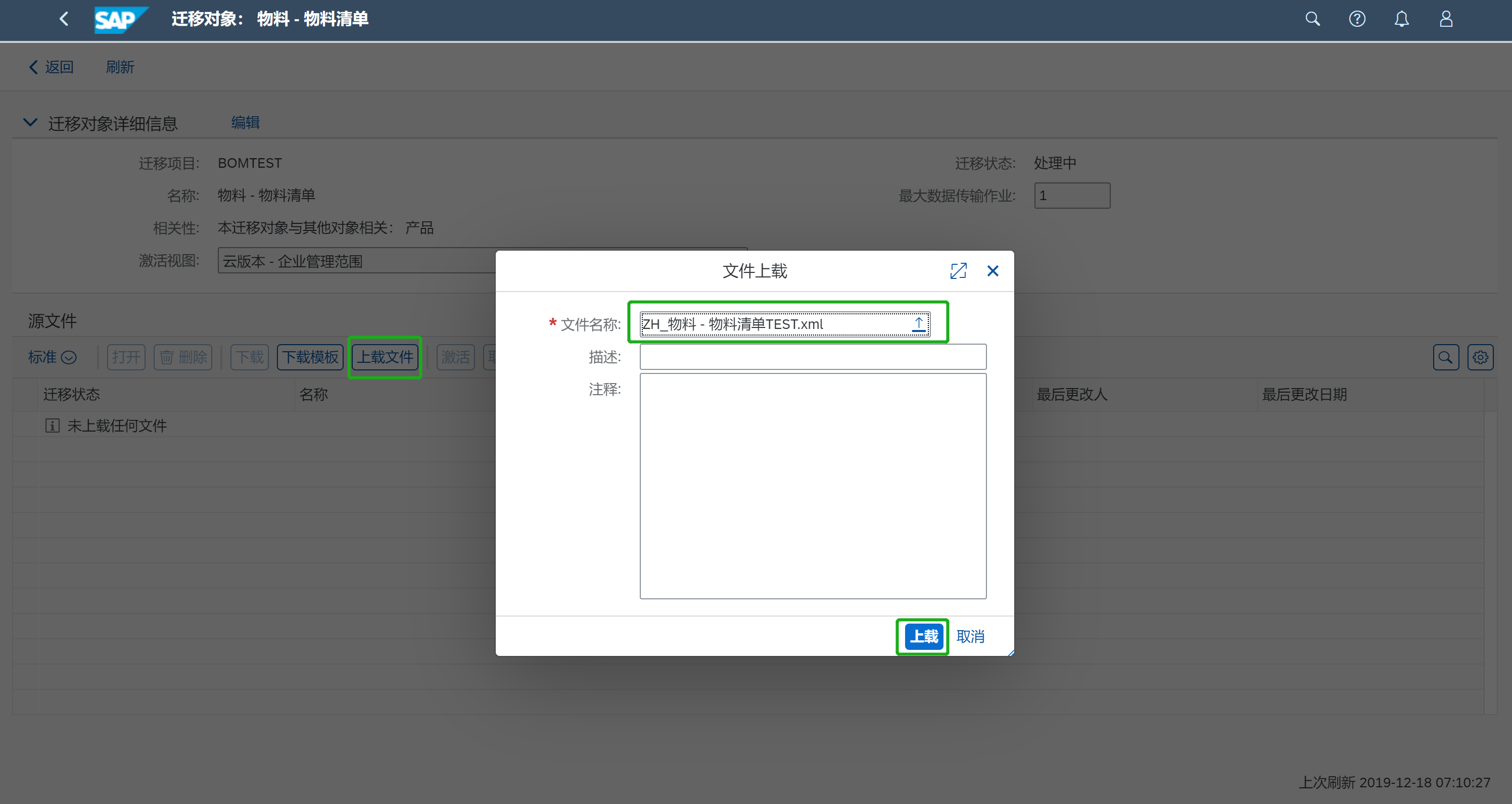Click the 下载 button
The width and height of the screenshot is (1512, 804).
tap(250, 357)
